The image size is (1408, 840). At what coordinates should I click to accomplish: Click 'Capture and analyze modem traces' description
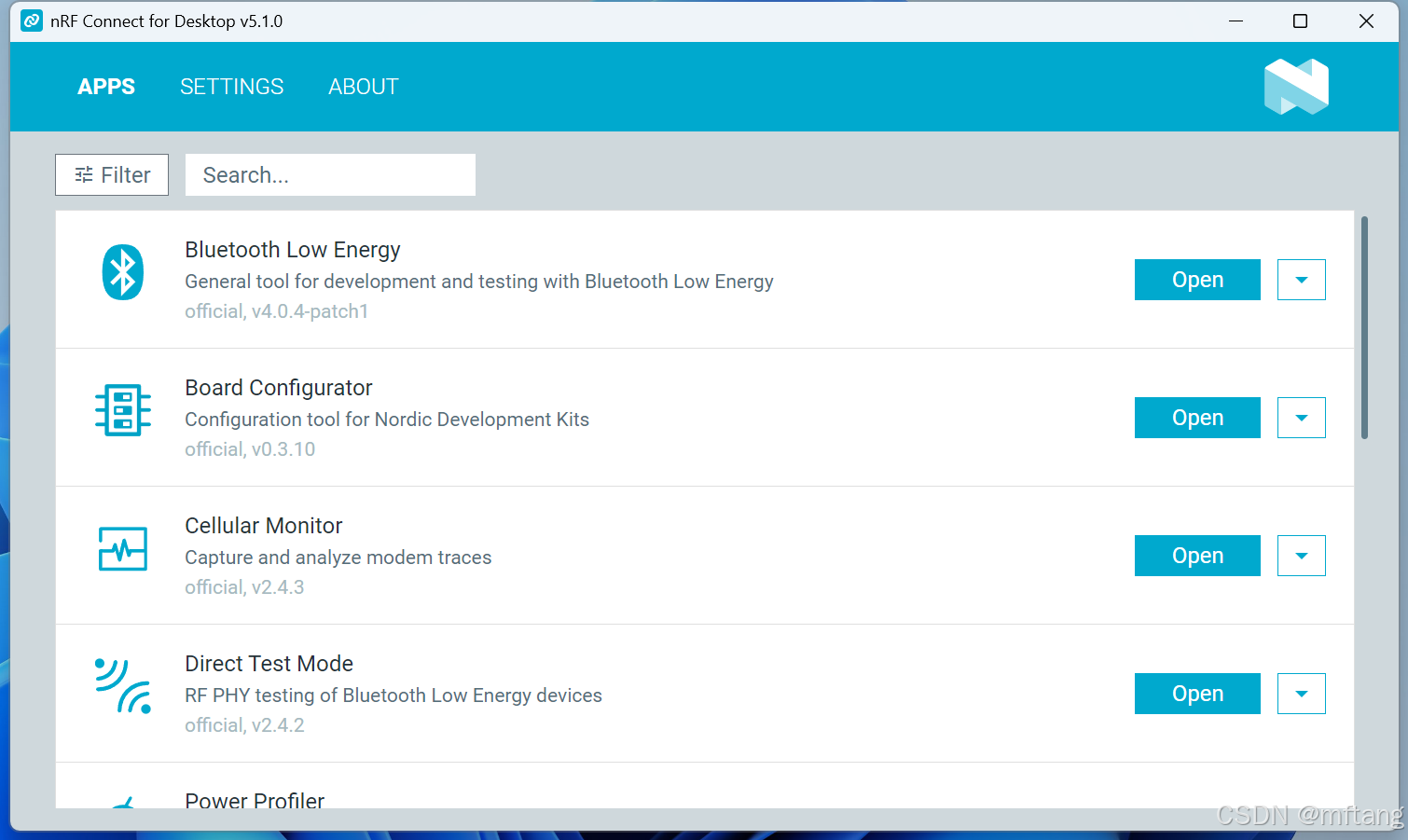click(x=338, y=558)
